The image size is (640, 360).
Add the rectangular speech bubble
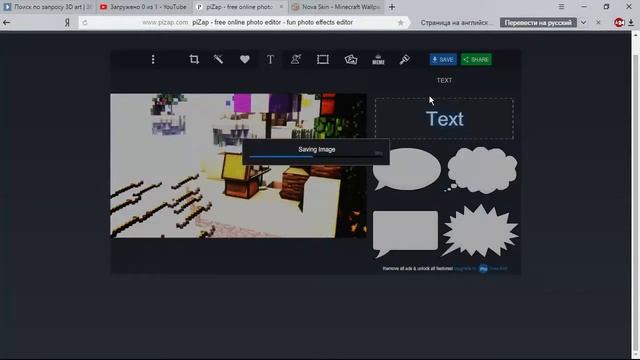tap(405, 234)
